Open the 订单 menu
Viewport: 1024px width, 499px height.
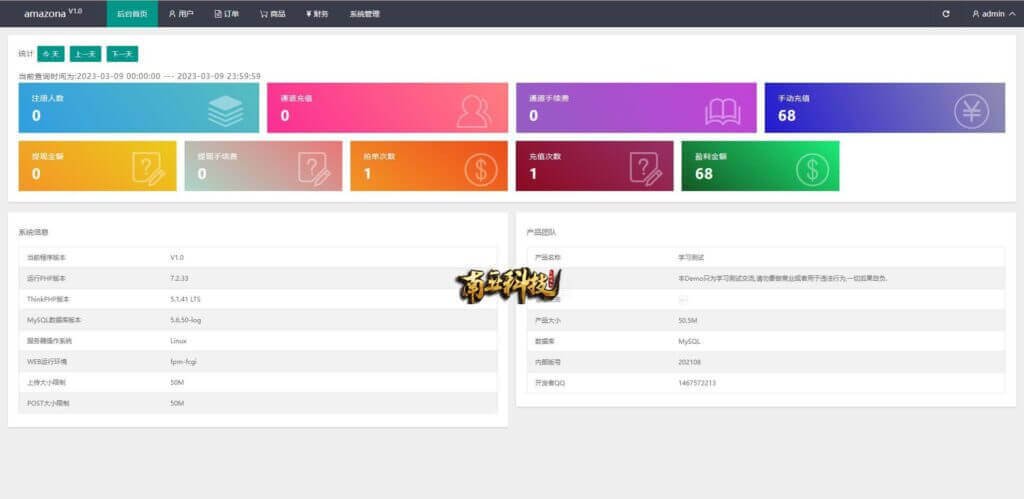(227, 14)
